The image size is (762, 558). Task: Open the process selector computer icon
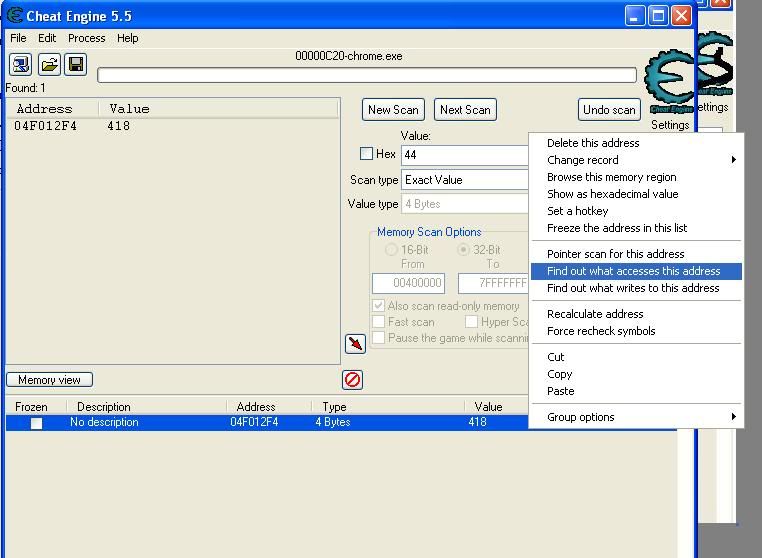click(x=20, y=64)
